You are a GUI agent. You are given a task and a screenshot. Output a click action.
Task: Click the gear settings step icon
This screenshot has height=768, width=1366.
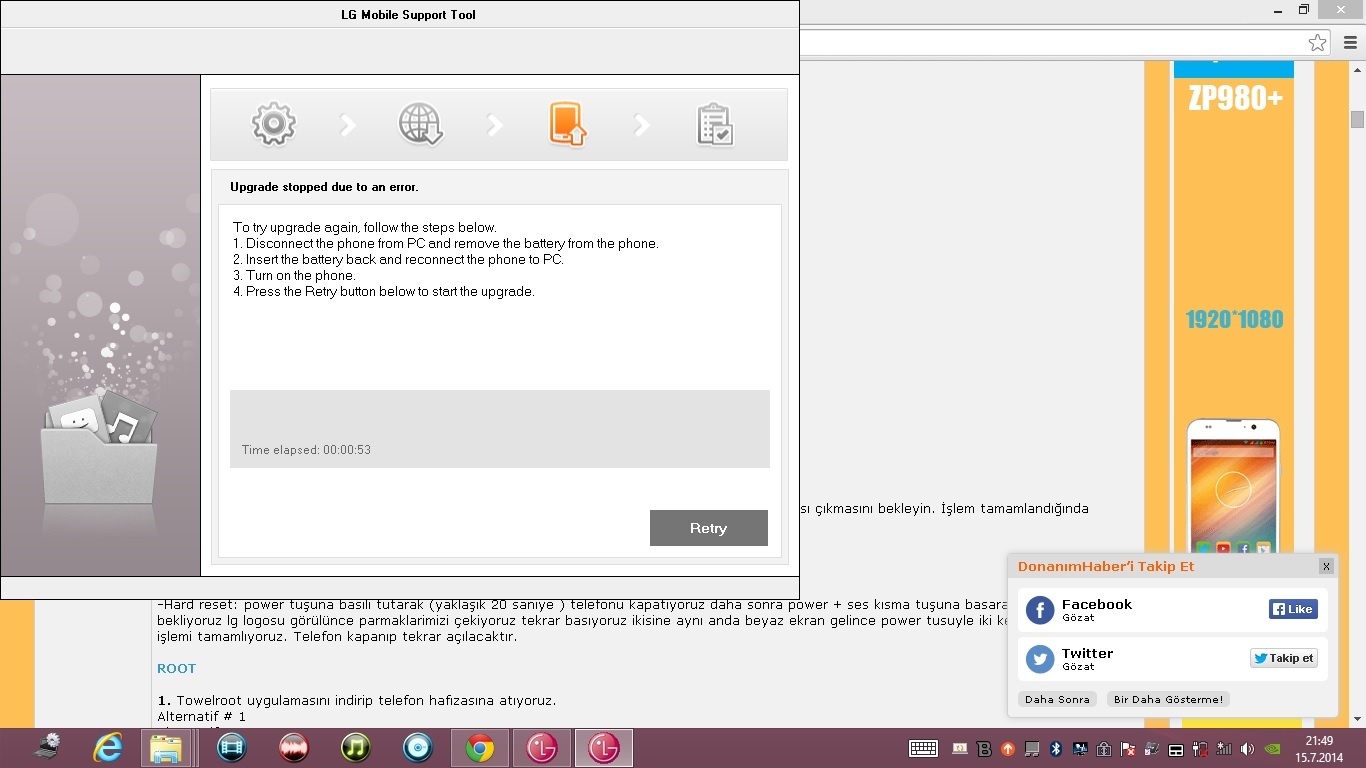tap(273, 124)
